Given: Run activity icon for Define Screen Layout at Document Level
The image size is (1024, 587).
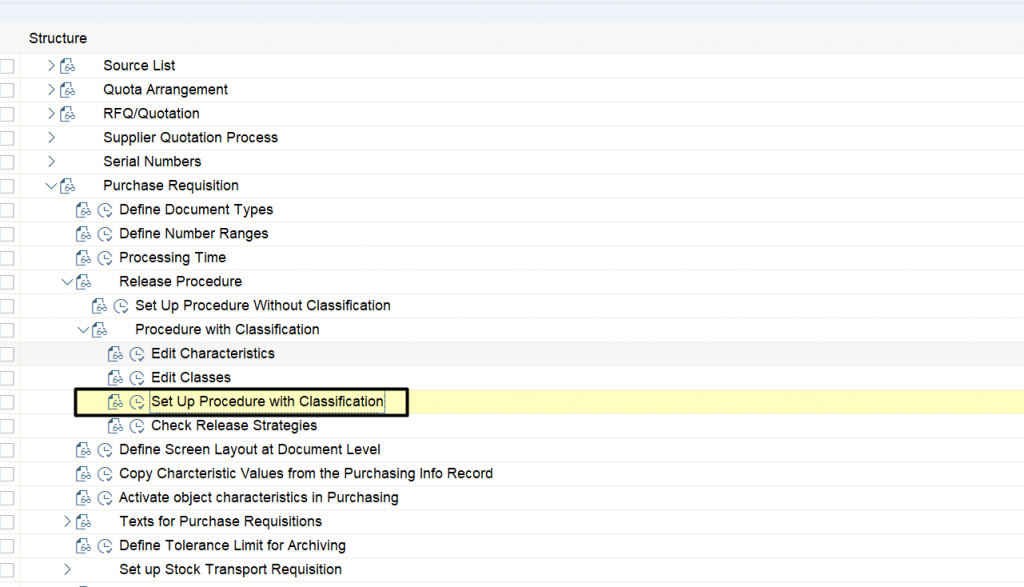Looking at the screenshot, I should [105, 450].
